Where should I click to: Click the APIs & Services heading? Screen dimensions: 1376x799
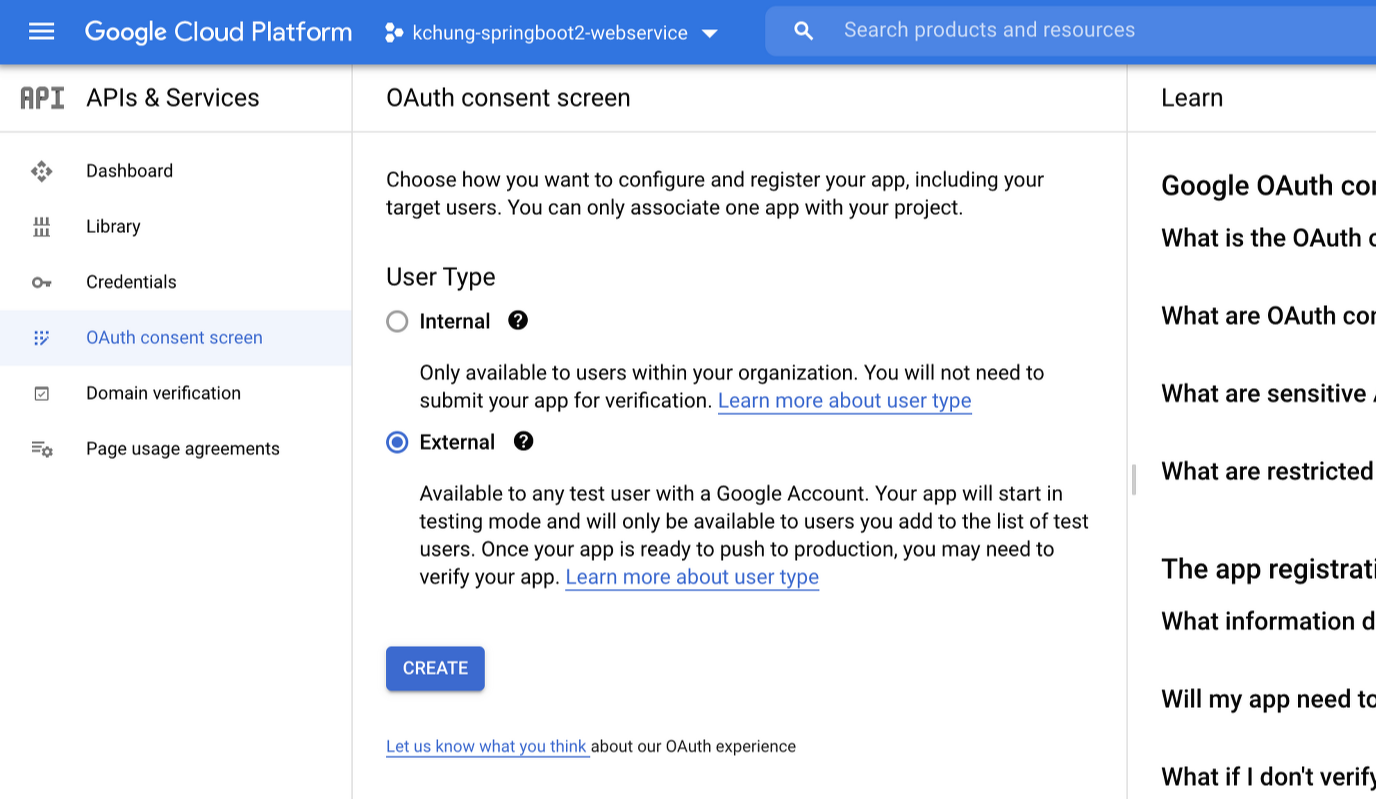coord(173,98)
